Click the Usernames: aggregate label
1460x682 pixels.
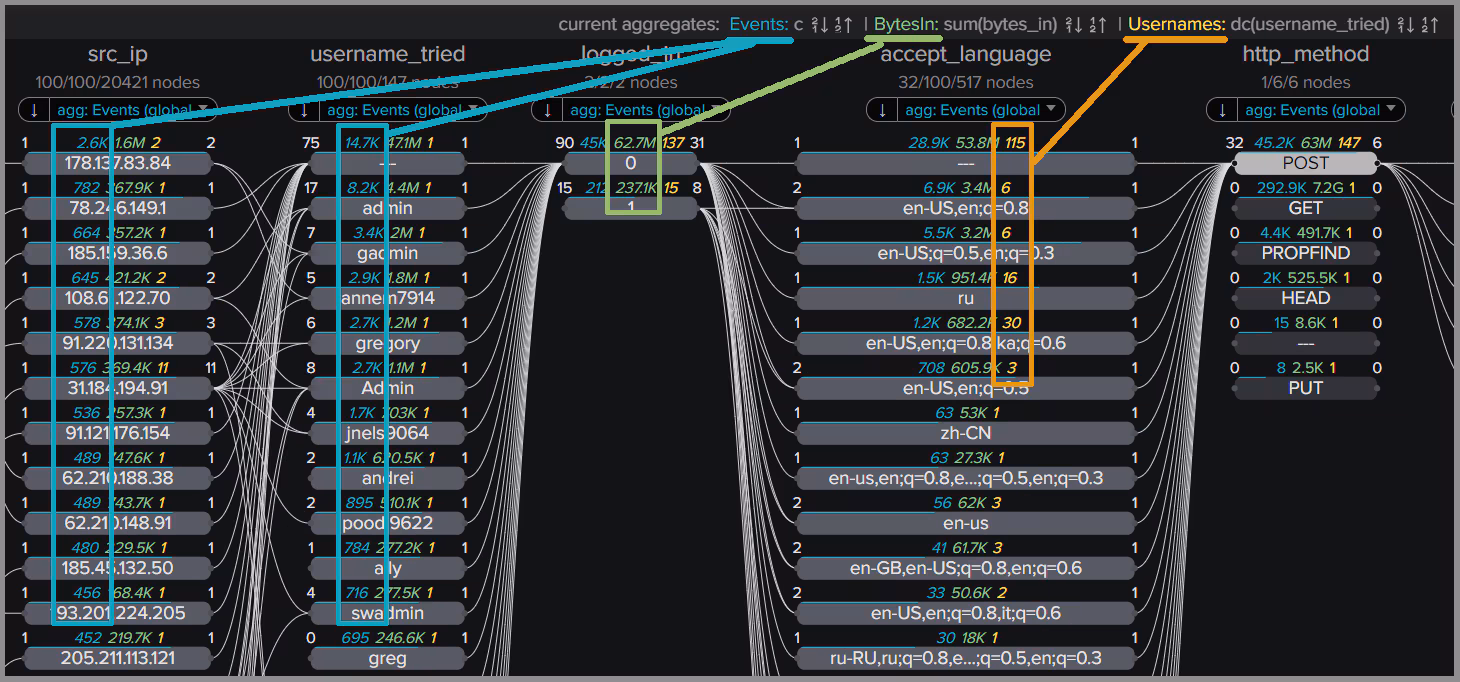(x=1177, y=24)
